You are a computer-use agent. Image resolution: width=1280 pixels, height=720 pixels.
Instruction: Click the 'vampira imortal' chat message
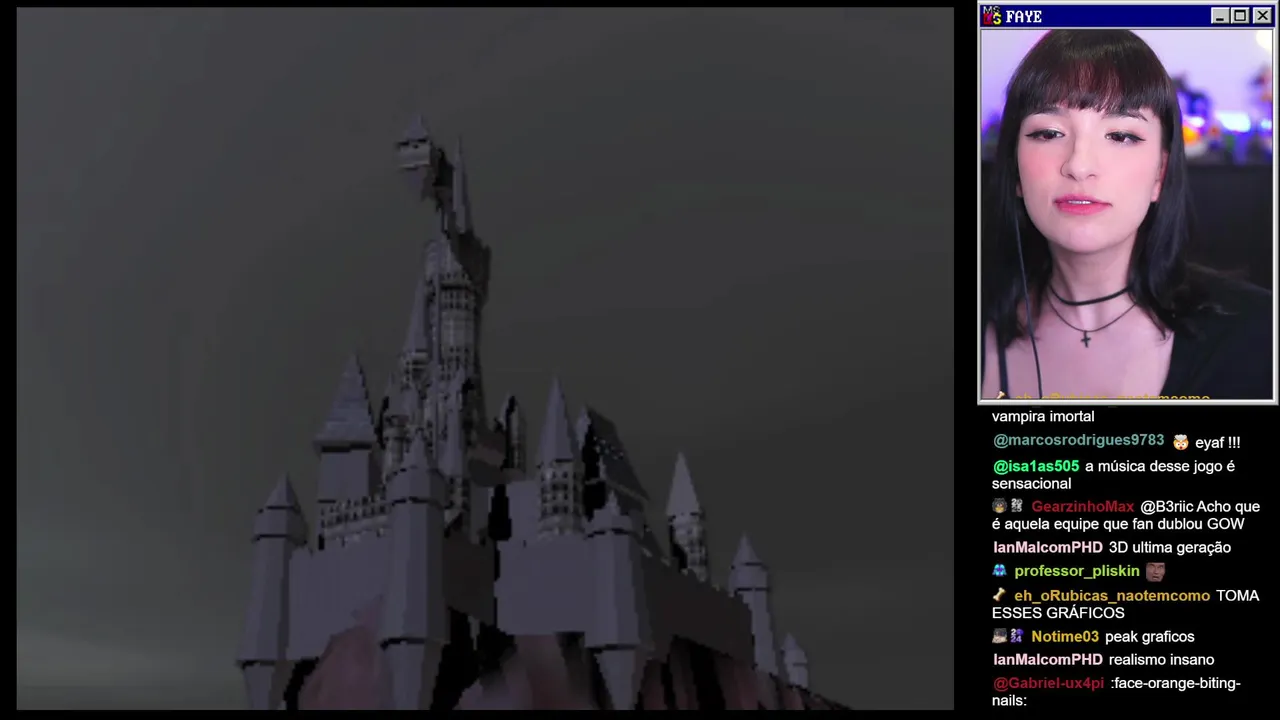tap(1043, 416)
